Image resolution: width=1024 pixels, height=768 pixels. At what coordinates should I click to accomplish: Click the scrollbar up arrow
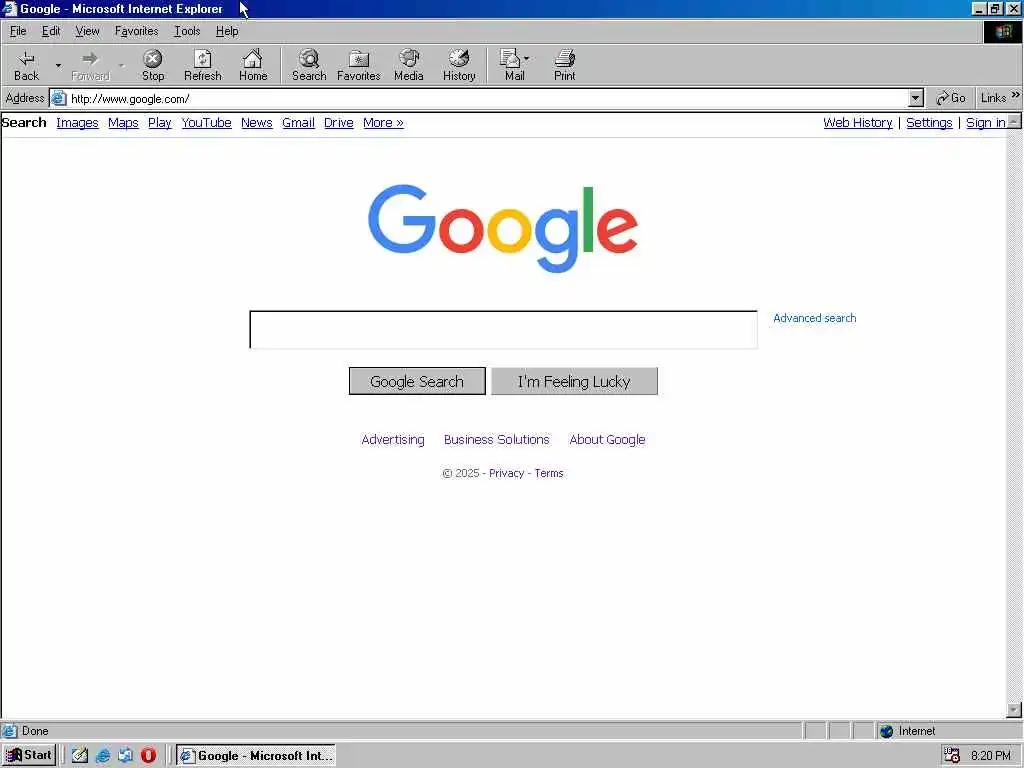tap(1014, 121)
